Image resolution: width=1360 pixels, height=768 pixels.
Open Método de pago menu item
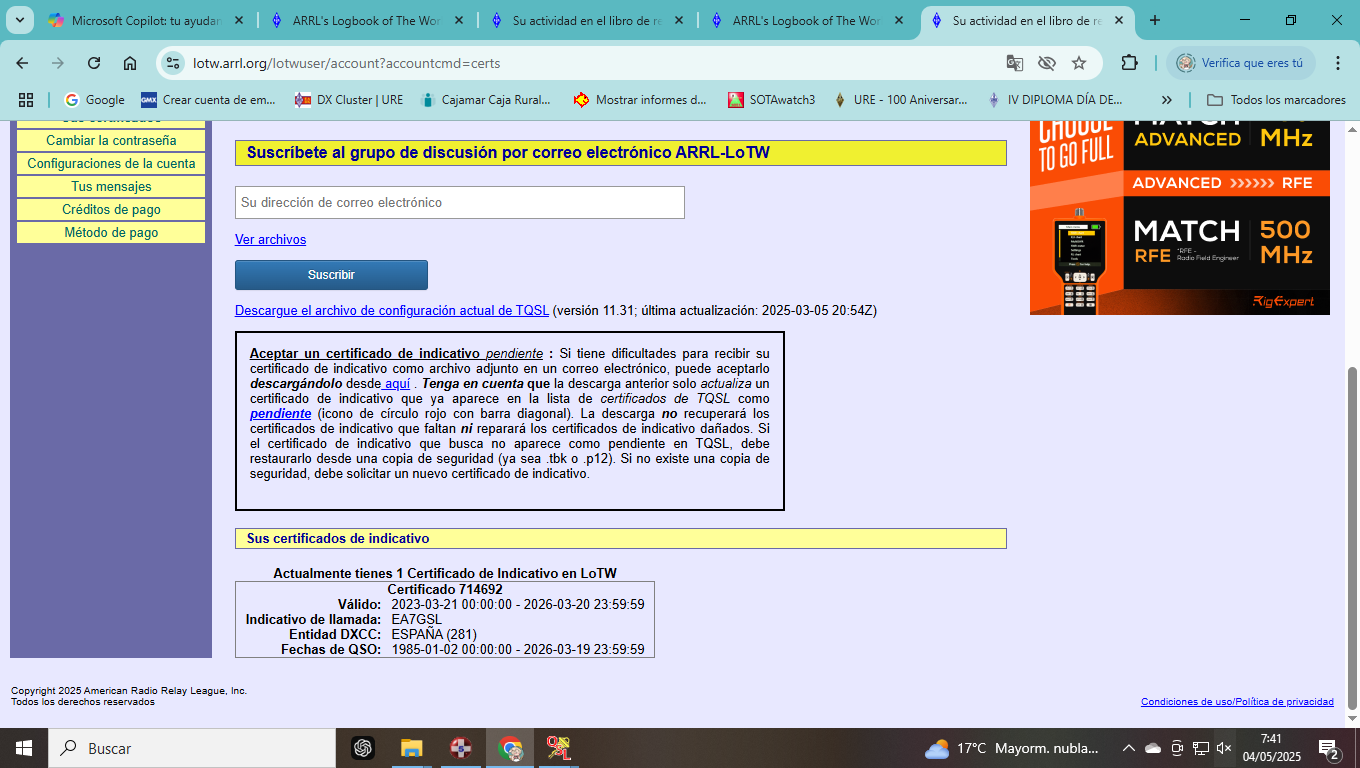[x=111, y=232]
